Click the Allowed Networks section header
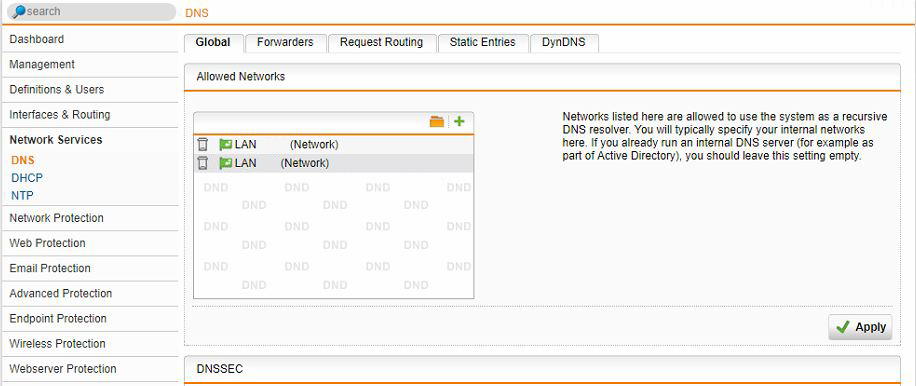 click(542, 77)
